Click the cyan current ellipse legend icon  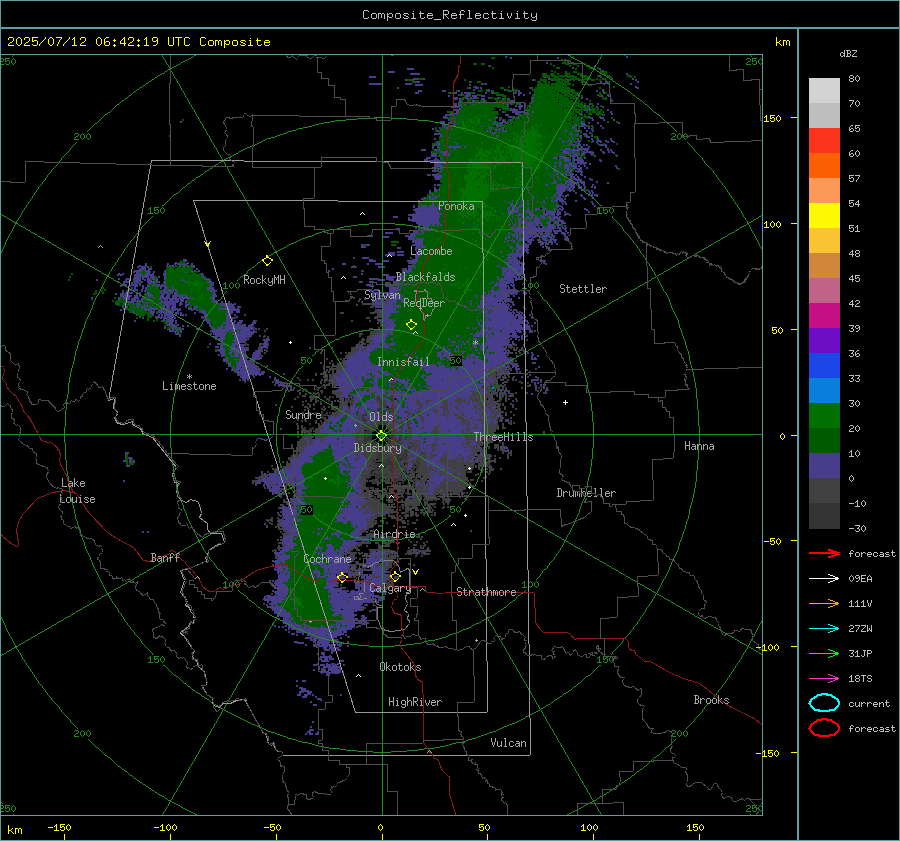pos(824,703)
